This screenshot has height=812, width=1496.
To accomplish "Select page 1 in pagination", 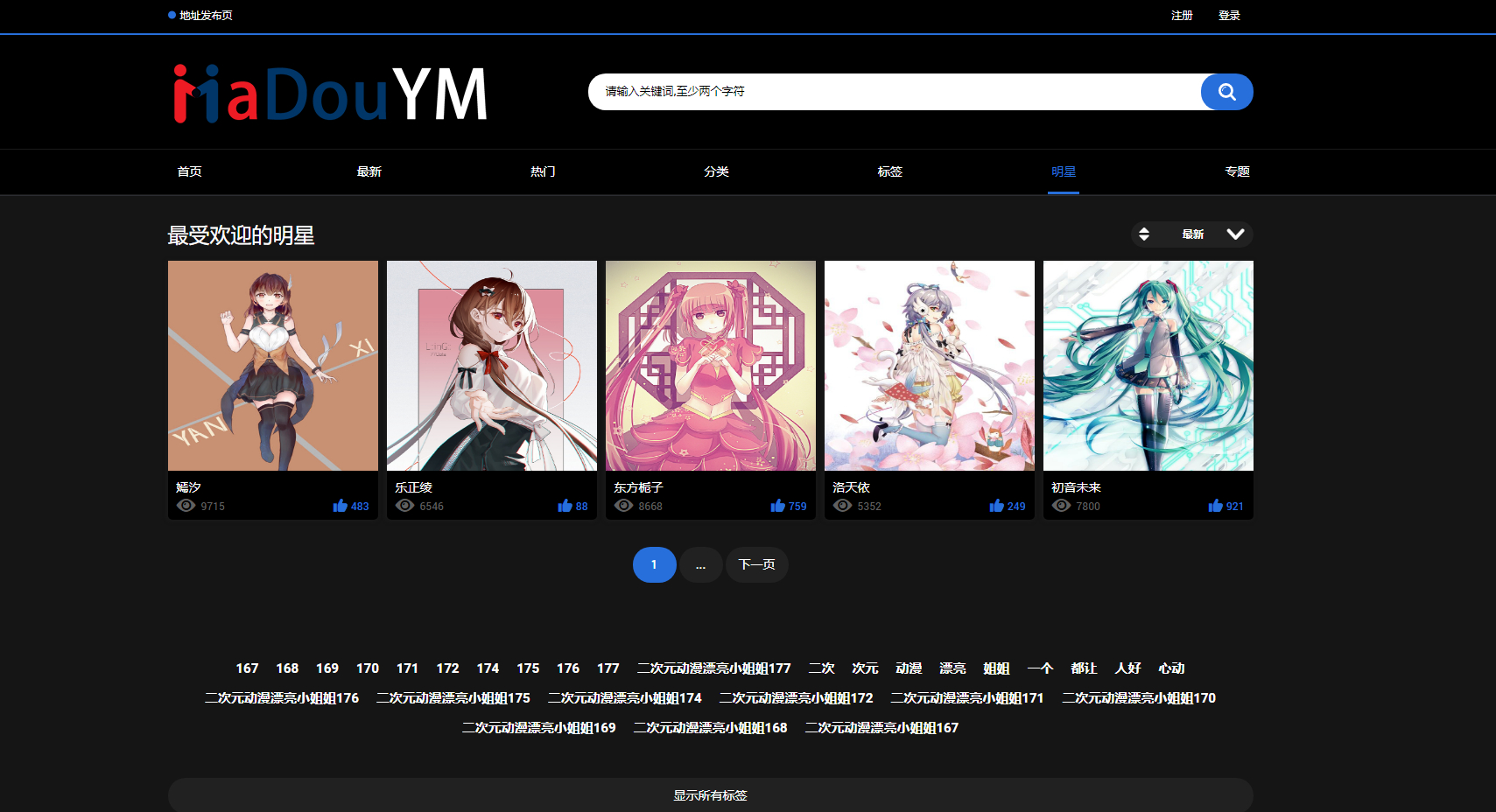I will (x=654, y=564).
